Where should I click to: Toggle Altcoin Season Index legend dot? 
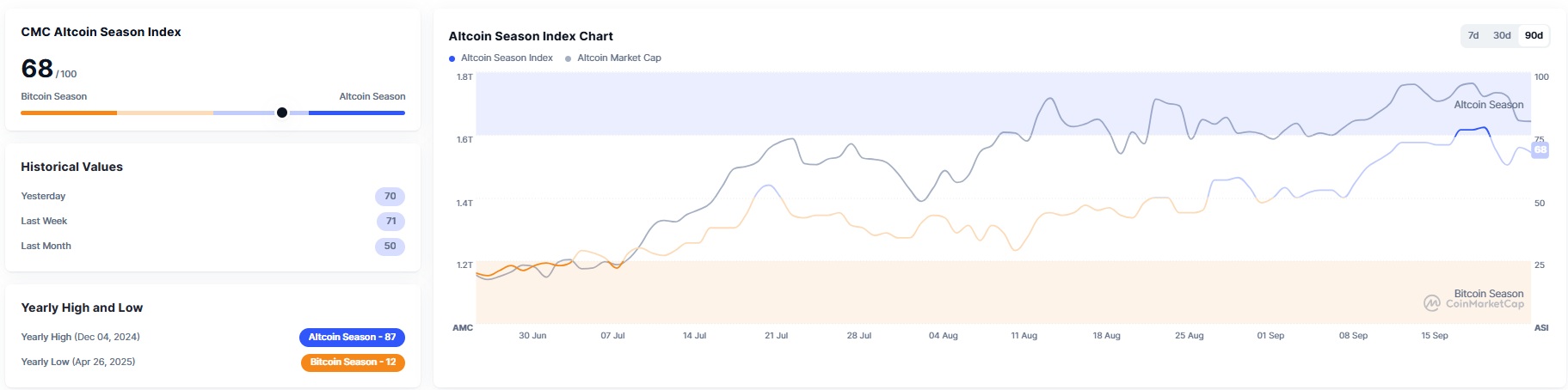[x=452, y=58]
